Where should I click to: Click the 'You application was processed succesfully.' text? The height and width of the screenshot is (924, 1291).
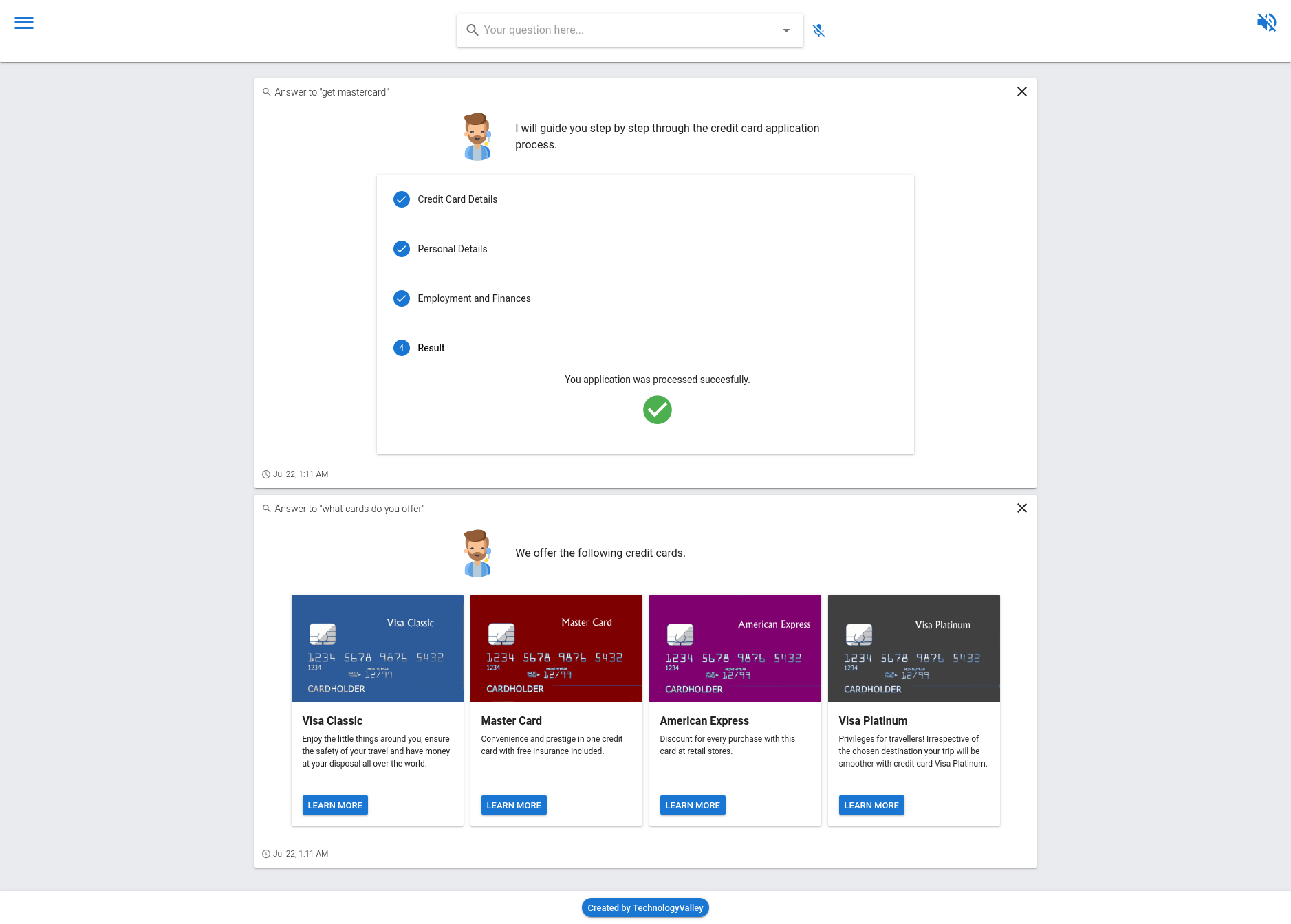click(658, 379)
